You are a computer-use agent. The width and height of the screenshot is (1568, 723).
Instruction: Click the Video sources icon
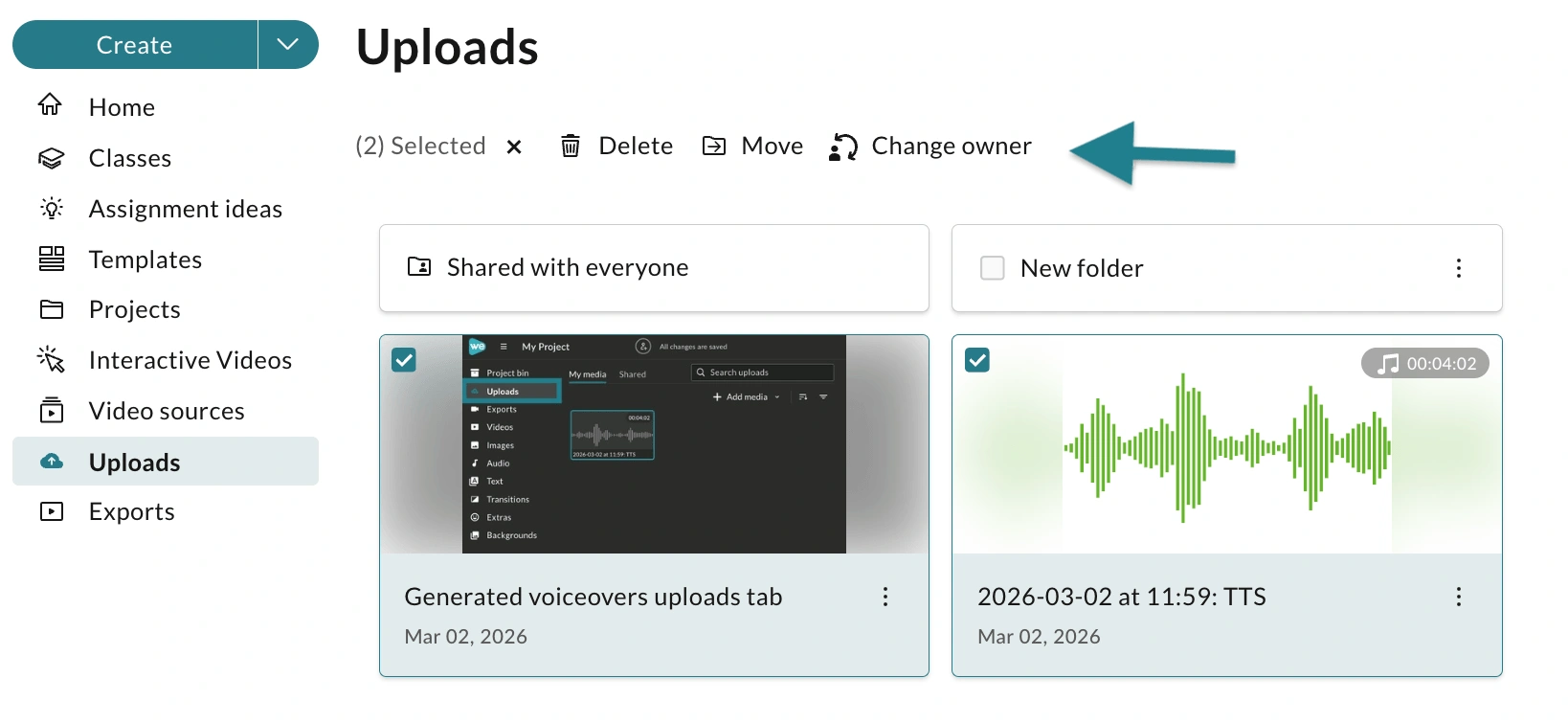tap(51, 410)
